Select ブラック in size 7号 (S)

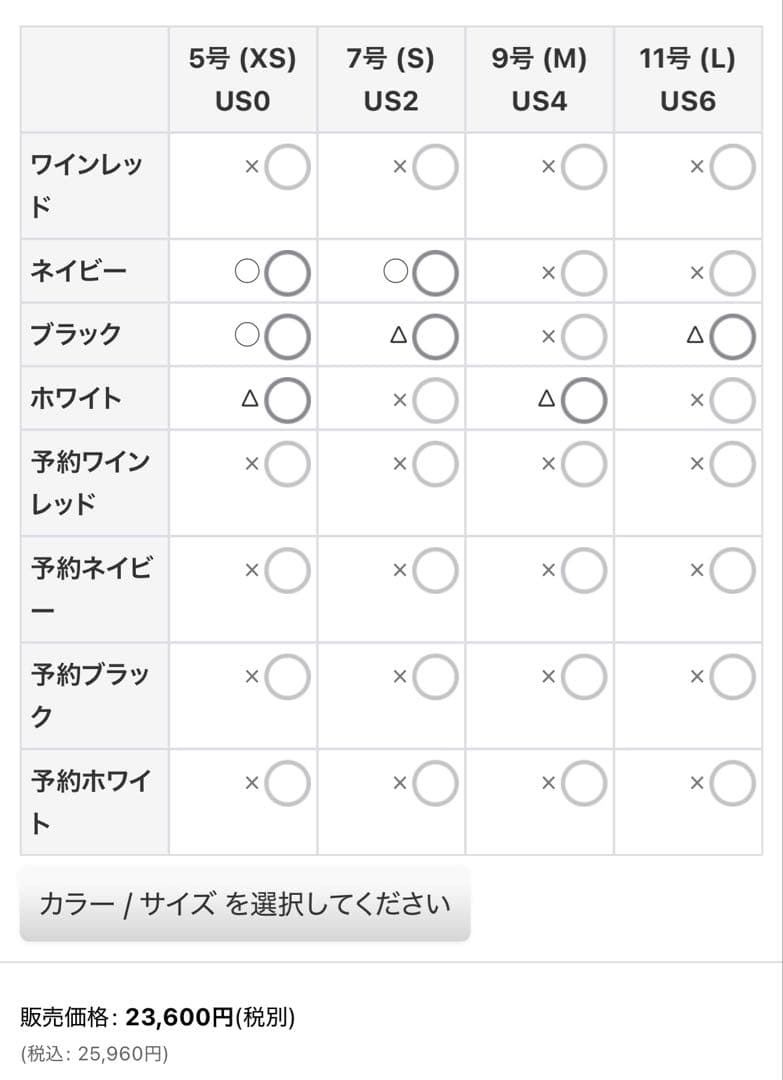[434, 335]
